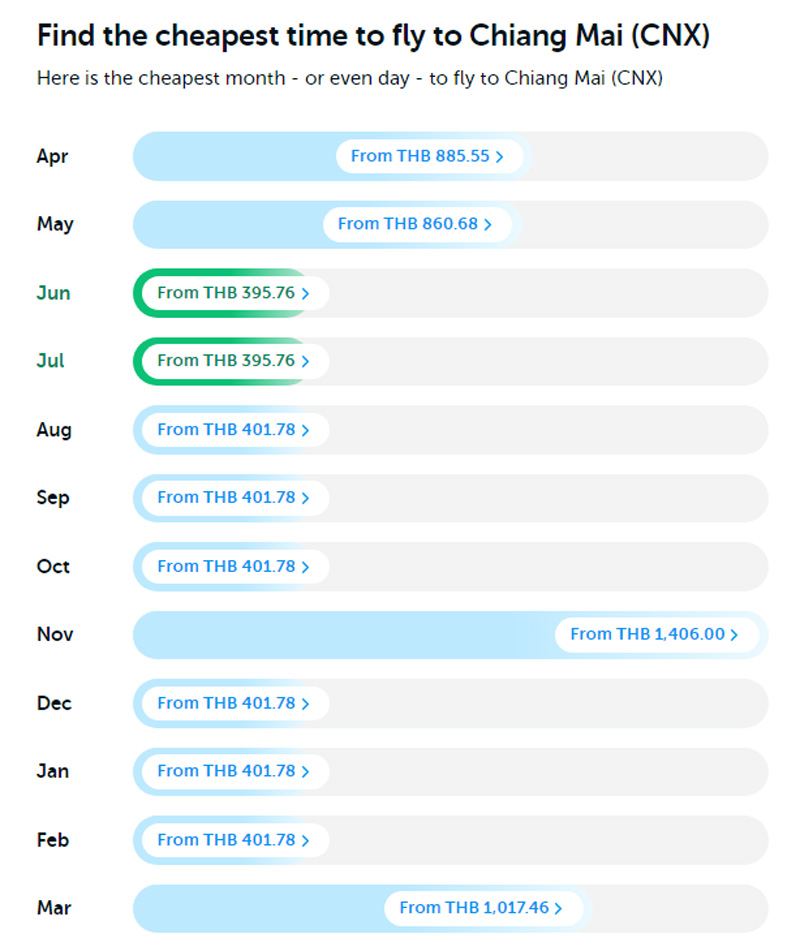
Task: Choose July fare From THB 395.76
Action: point(226,362)
